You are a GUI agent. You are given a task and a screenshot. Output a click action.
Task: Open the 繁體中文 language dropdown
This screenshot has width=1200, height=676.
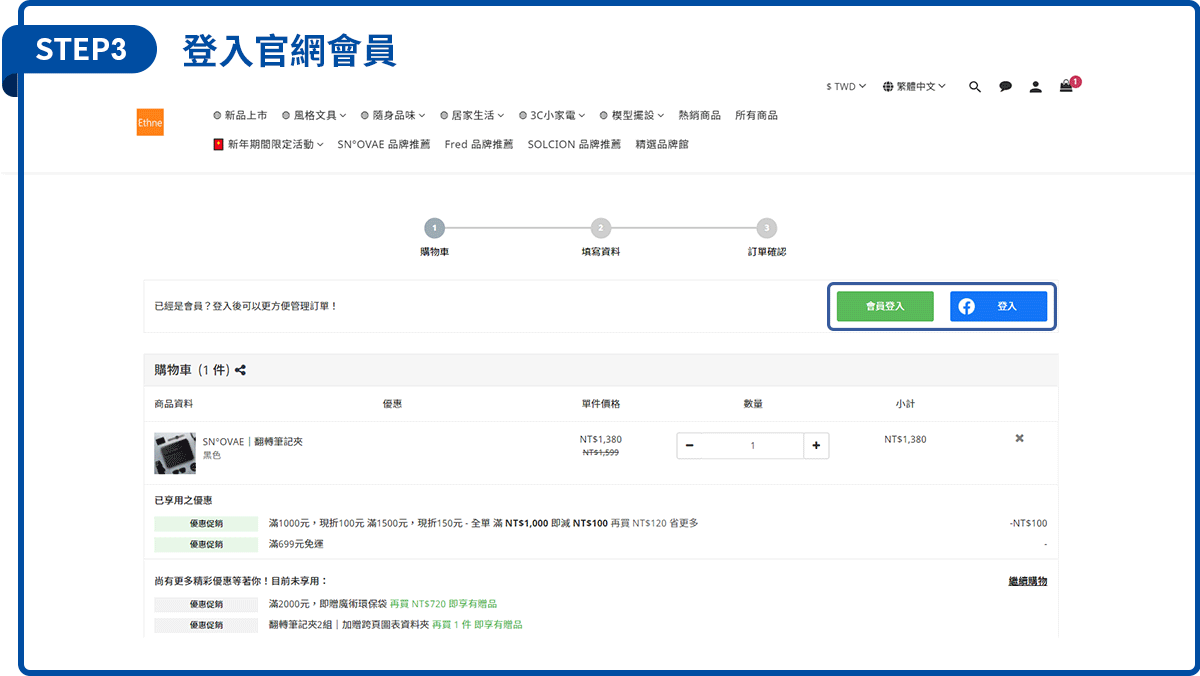pyautogui.click(x=914, y=87)
